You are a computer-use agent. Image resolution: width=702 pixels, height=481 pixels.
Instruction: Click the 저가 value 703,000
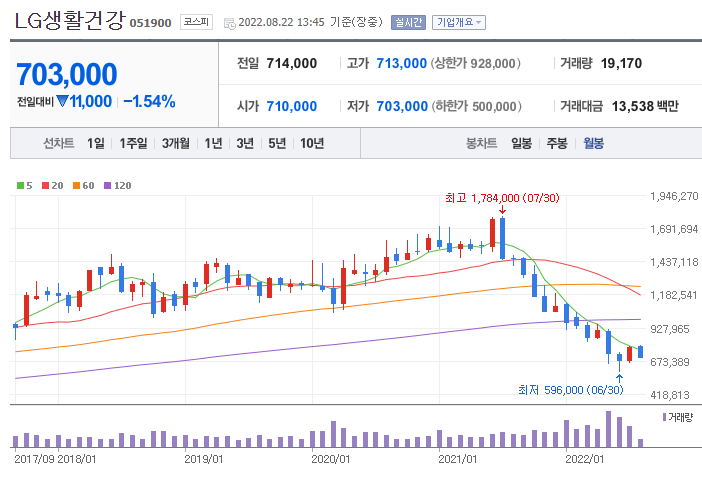tap(402, 107)
